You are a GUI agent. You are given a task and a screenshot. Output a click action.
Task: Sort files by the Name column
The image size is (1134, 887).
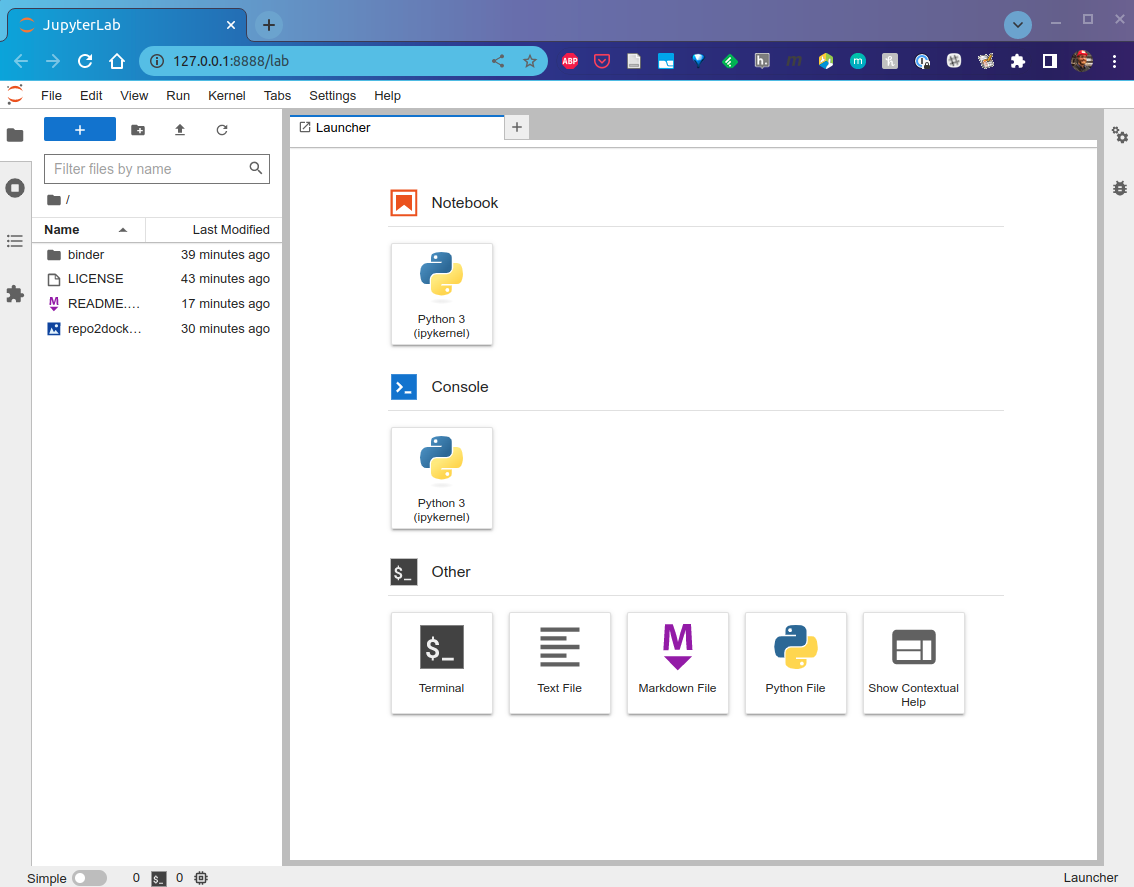(x=88, y=229)
